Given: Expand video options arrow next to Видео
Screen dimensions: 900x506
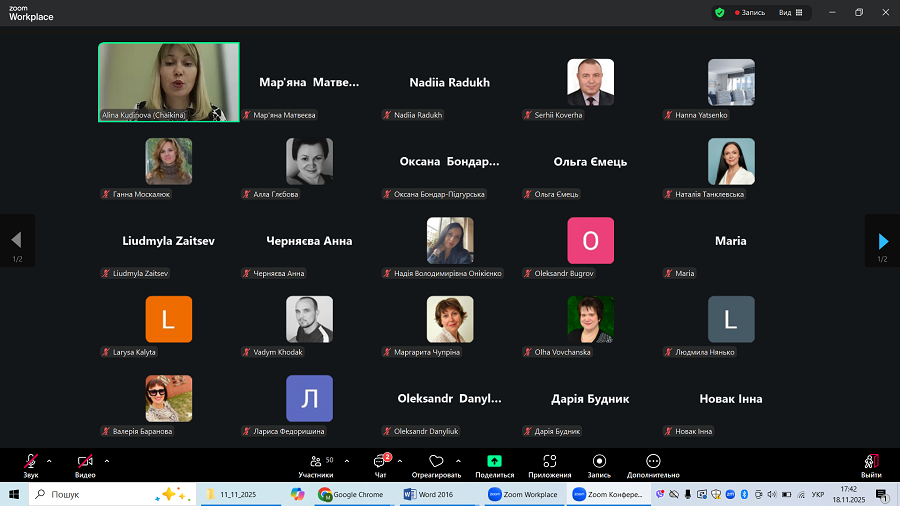Looking at the screenshot, I should (x=106, y=461).
